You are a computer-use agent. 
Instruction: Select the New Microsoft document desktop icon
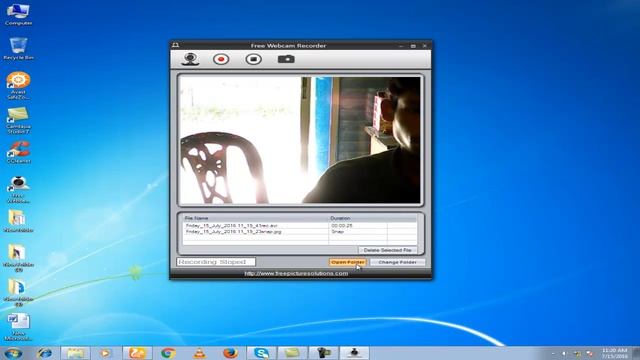(18, 327)
